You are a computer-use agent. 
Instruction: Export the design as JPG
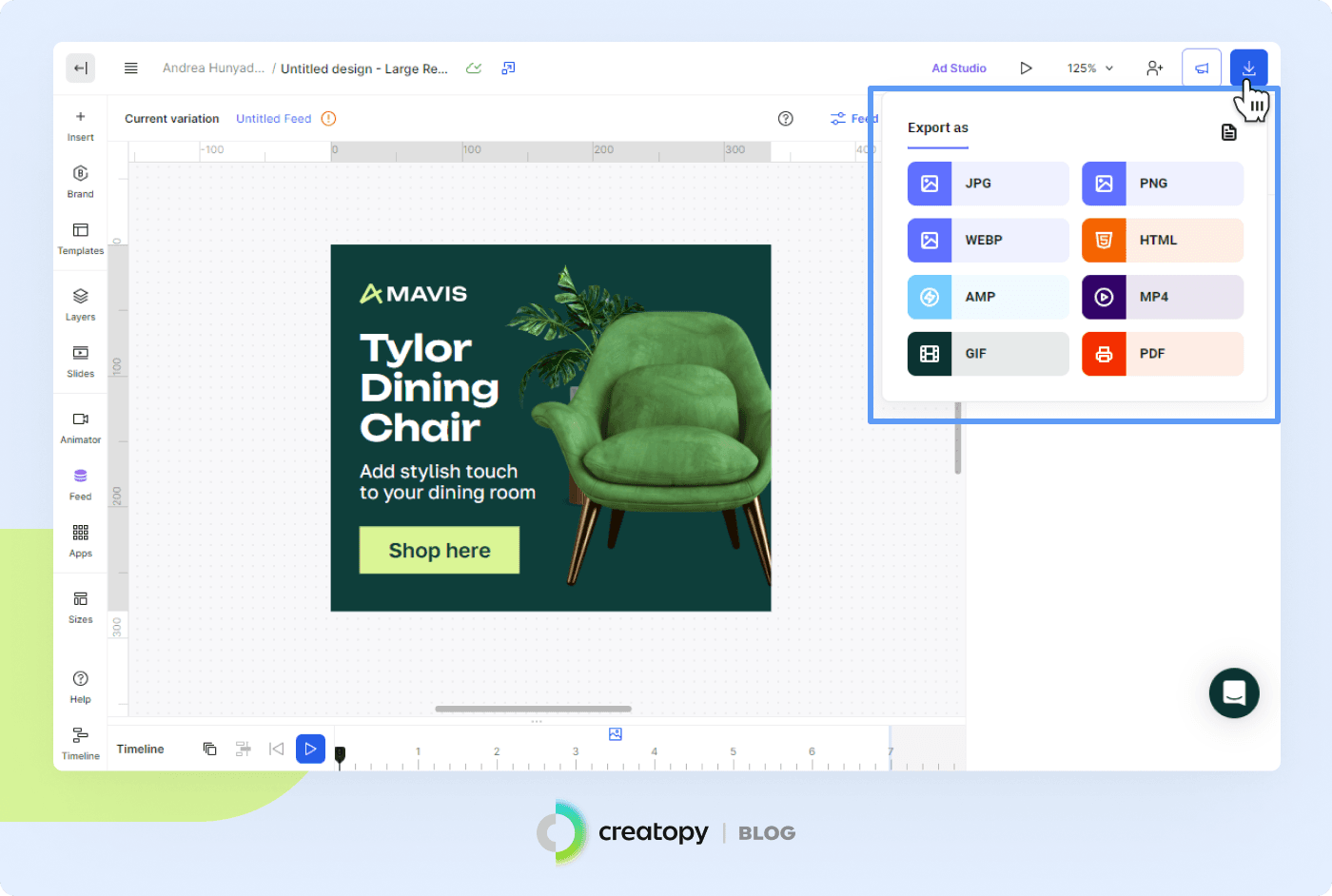988,184
